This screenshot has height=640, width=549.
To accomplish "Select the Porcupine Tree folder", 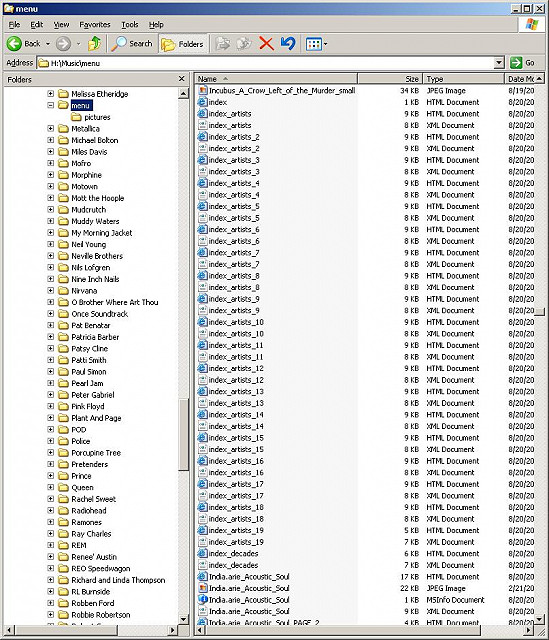I will coord(96,453).
